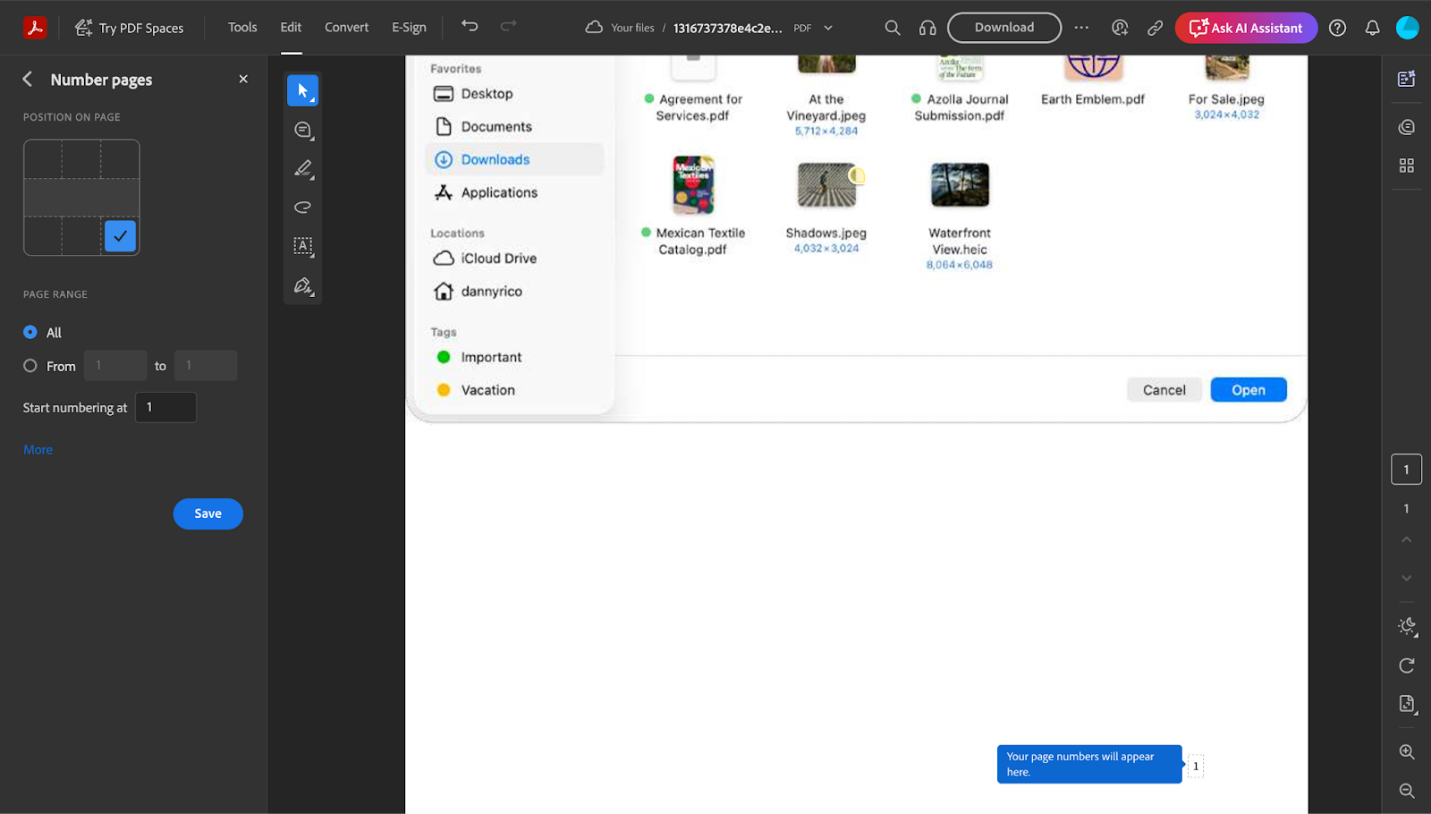Click the Start numbering at field
The image size is (1431, 814).
pyautogui.click(x=166, y=407)
